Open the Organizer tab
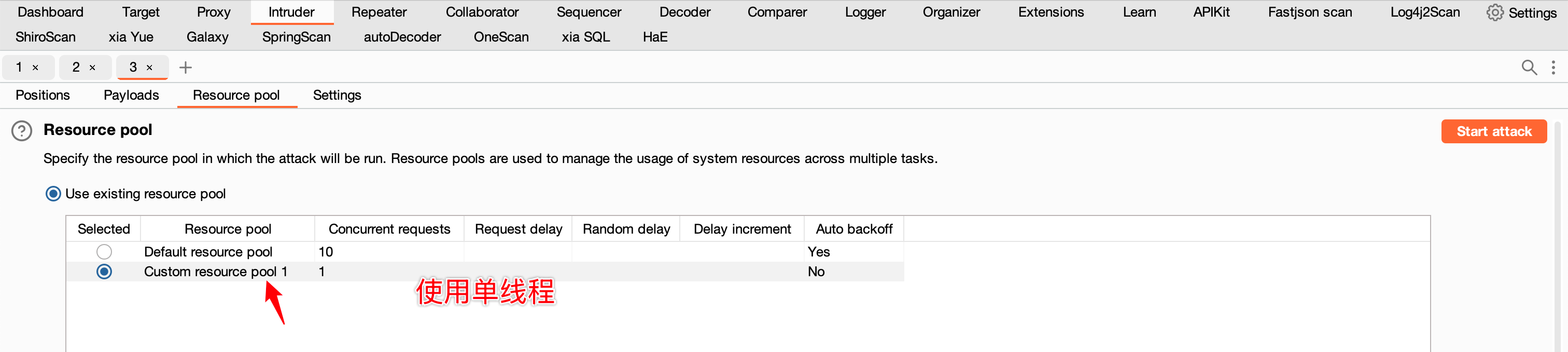 tap(951, 12)
